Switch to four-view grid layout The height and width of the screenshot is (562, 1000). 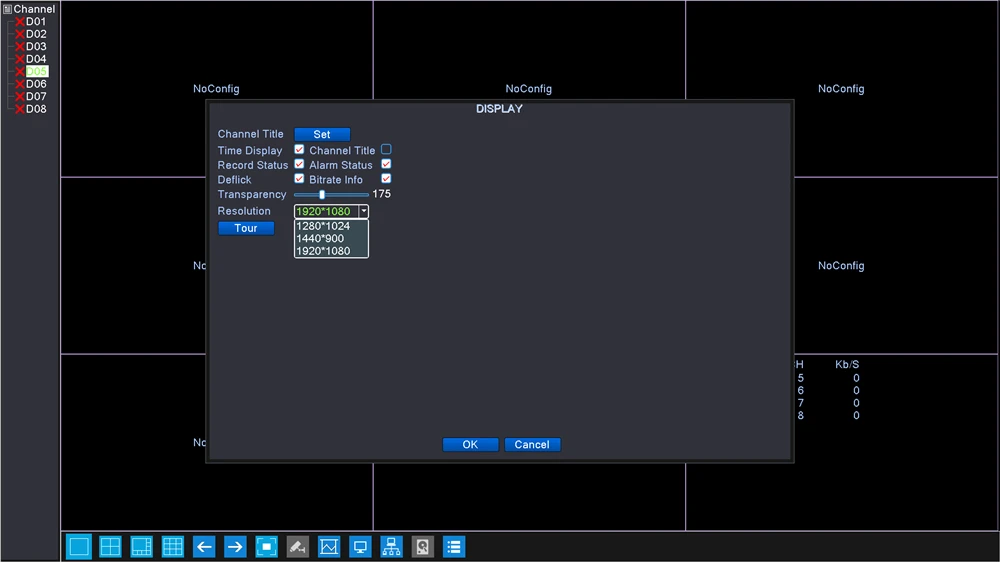pyautogui.click(x=110, y=547)
